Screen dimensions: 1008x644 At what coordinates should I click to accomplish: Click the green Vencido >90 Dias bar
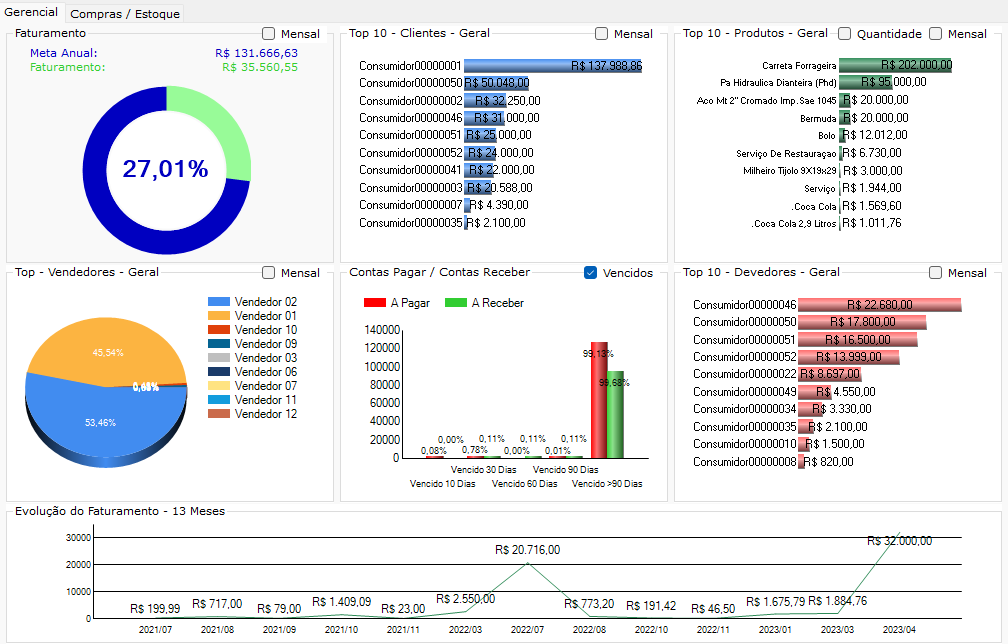coord(615,415)
